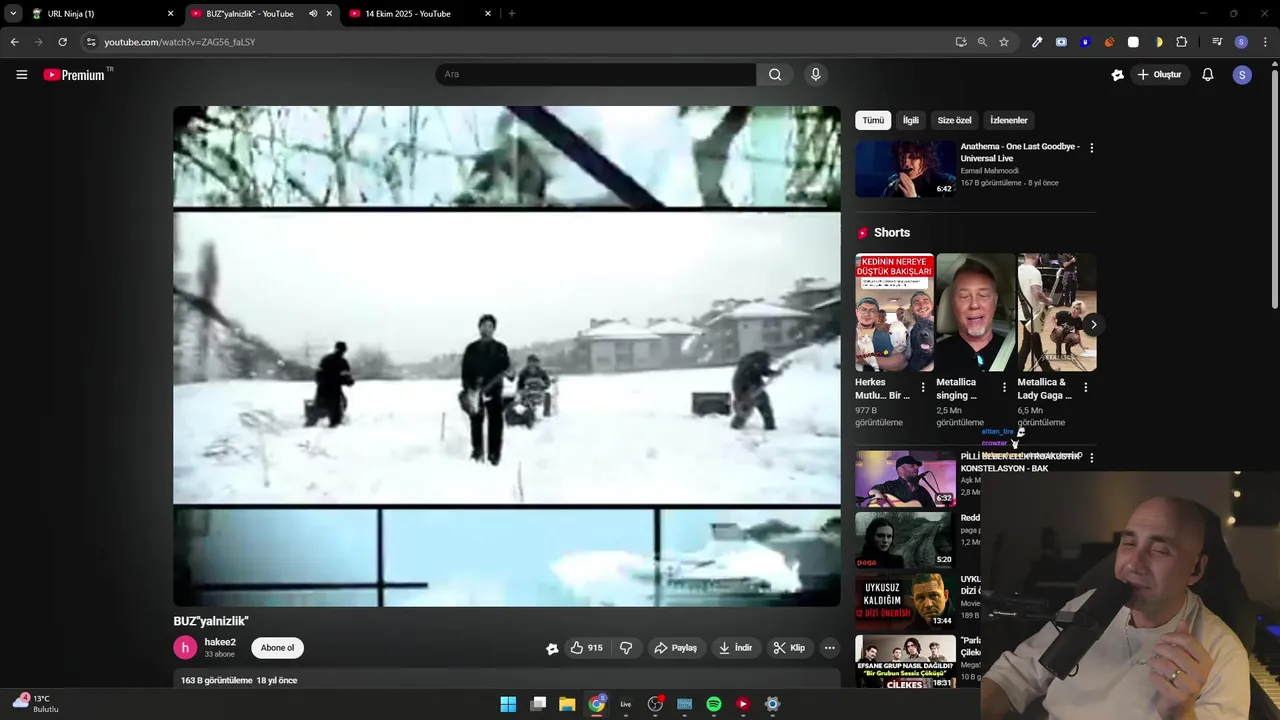
Task: View site information for youtube.com
Action: coord(91,42)
